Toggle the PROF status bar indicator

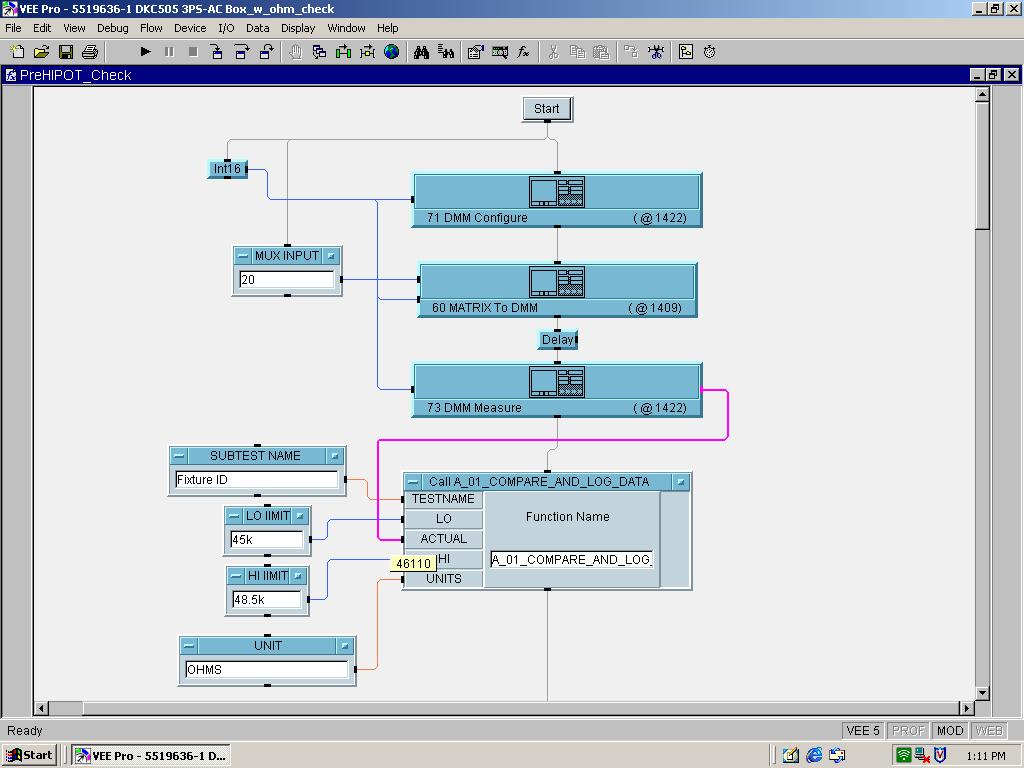point(908,731)
